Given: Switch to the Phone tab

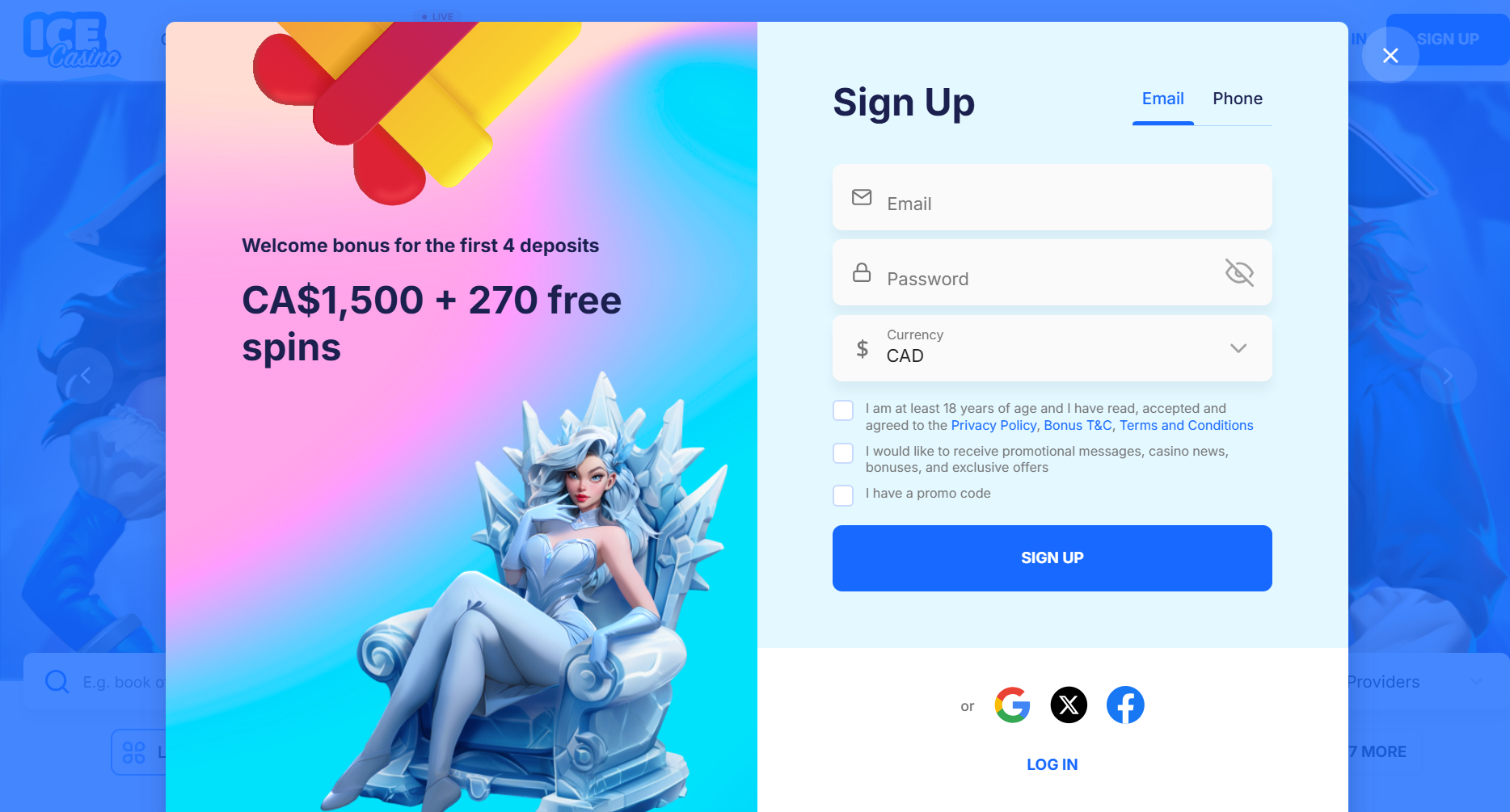Looking at the screenshot, I should [x=1238, y=99].
